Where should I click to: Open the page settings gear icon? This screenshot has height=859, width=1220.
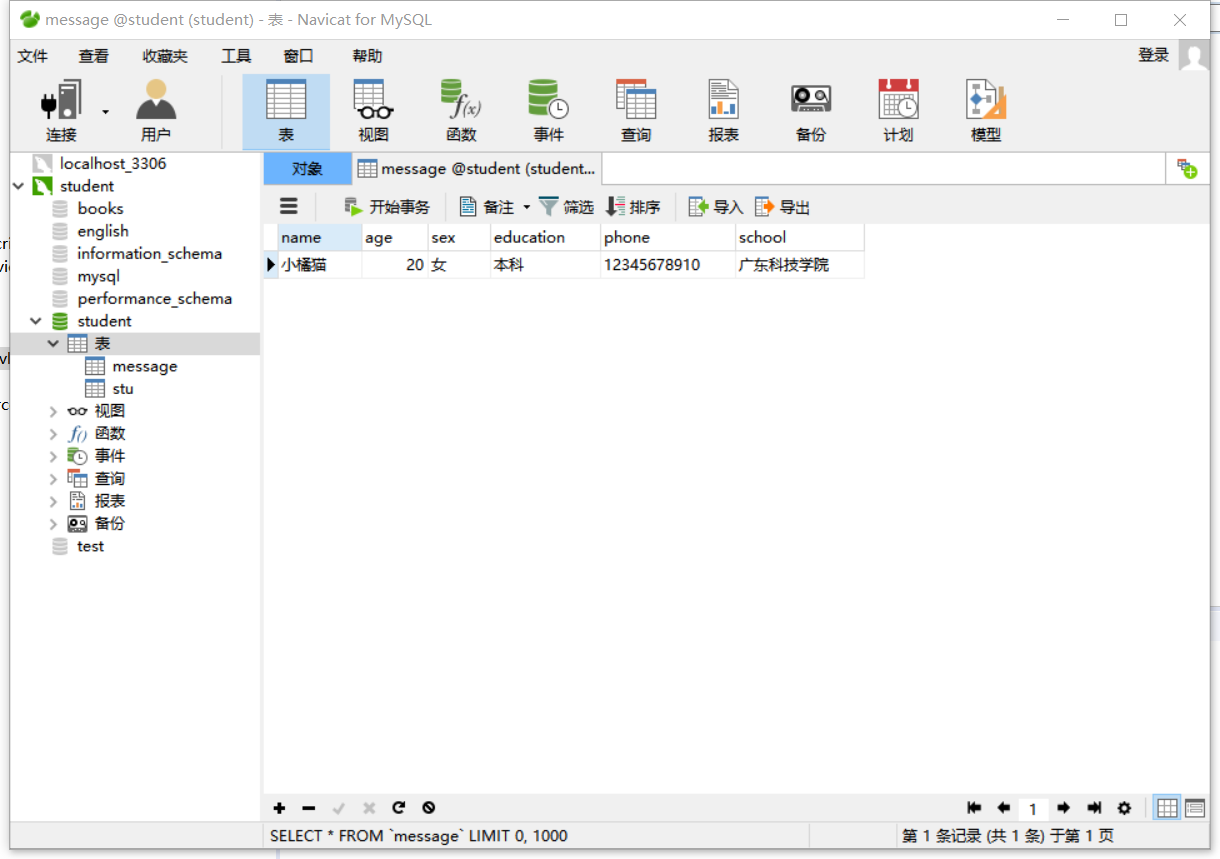click(x=1124, y=808)
